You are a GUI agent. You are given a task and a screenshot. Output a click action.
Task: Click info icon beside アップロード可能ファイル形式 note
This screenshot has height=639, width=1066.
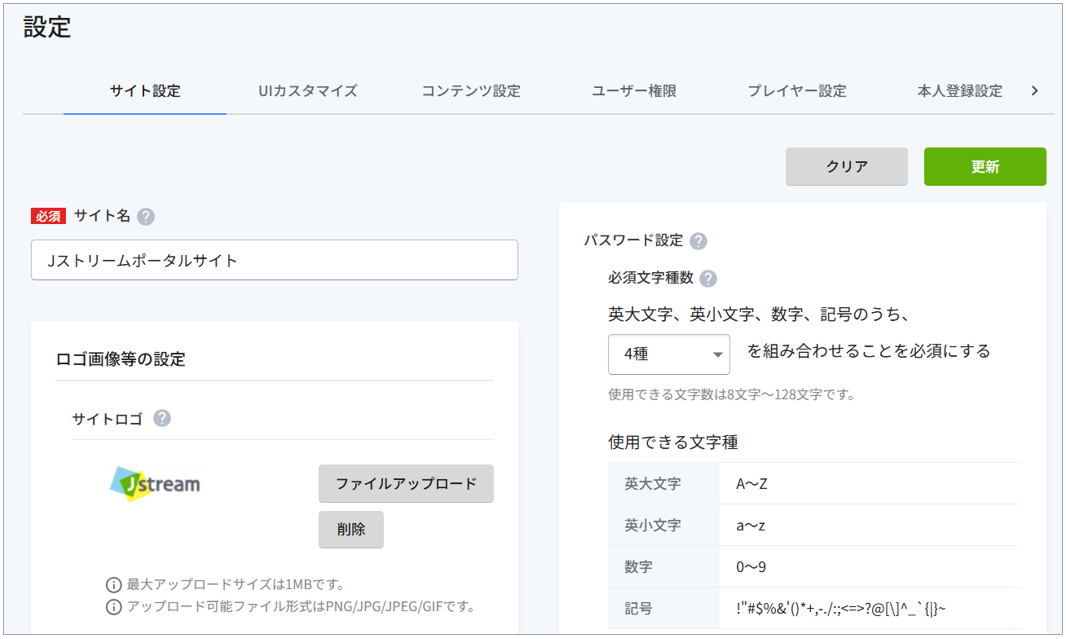114,606
